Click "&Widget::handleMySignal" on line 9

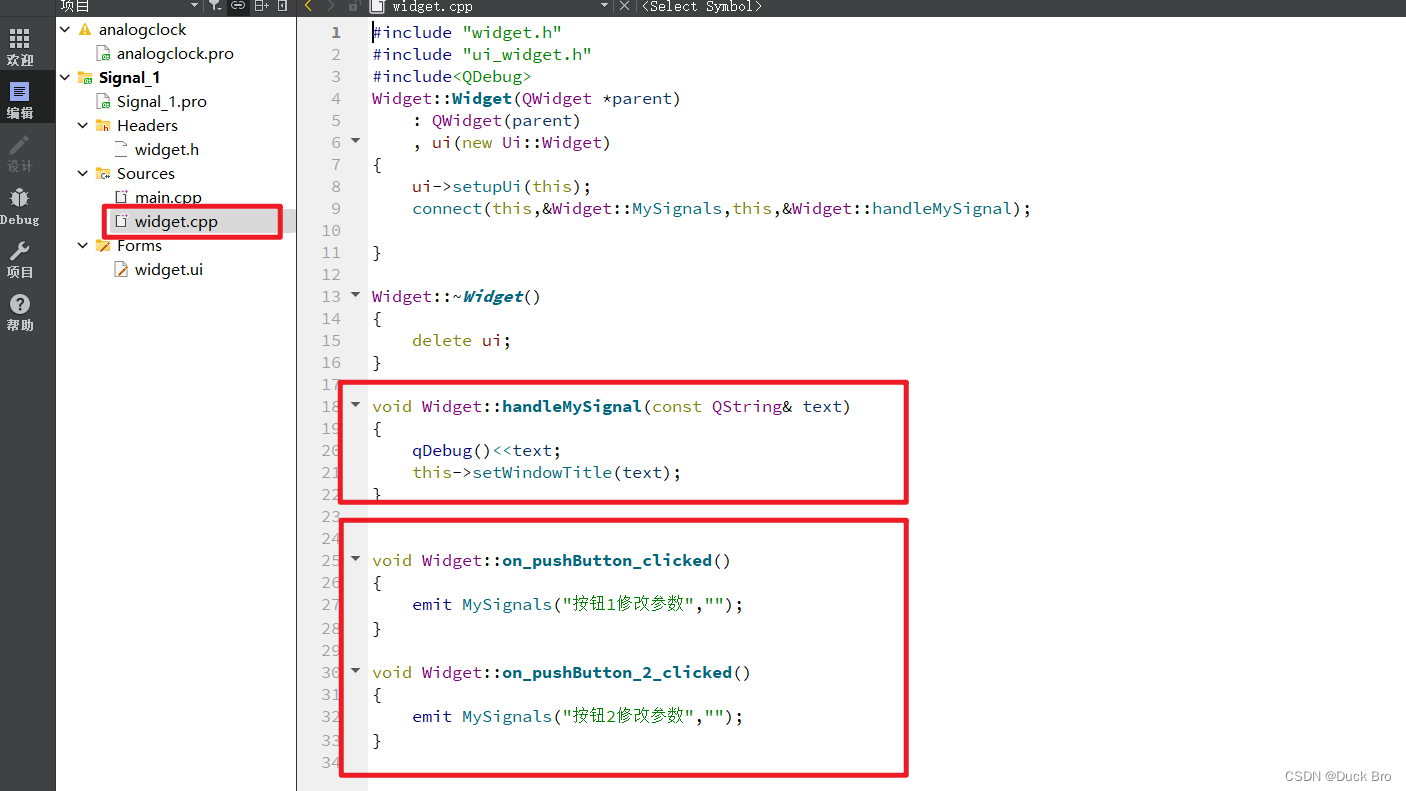point(896,208)
